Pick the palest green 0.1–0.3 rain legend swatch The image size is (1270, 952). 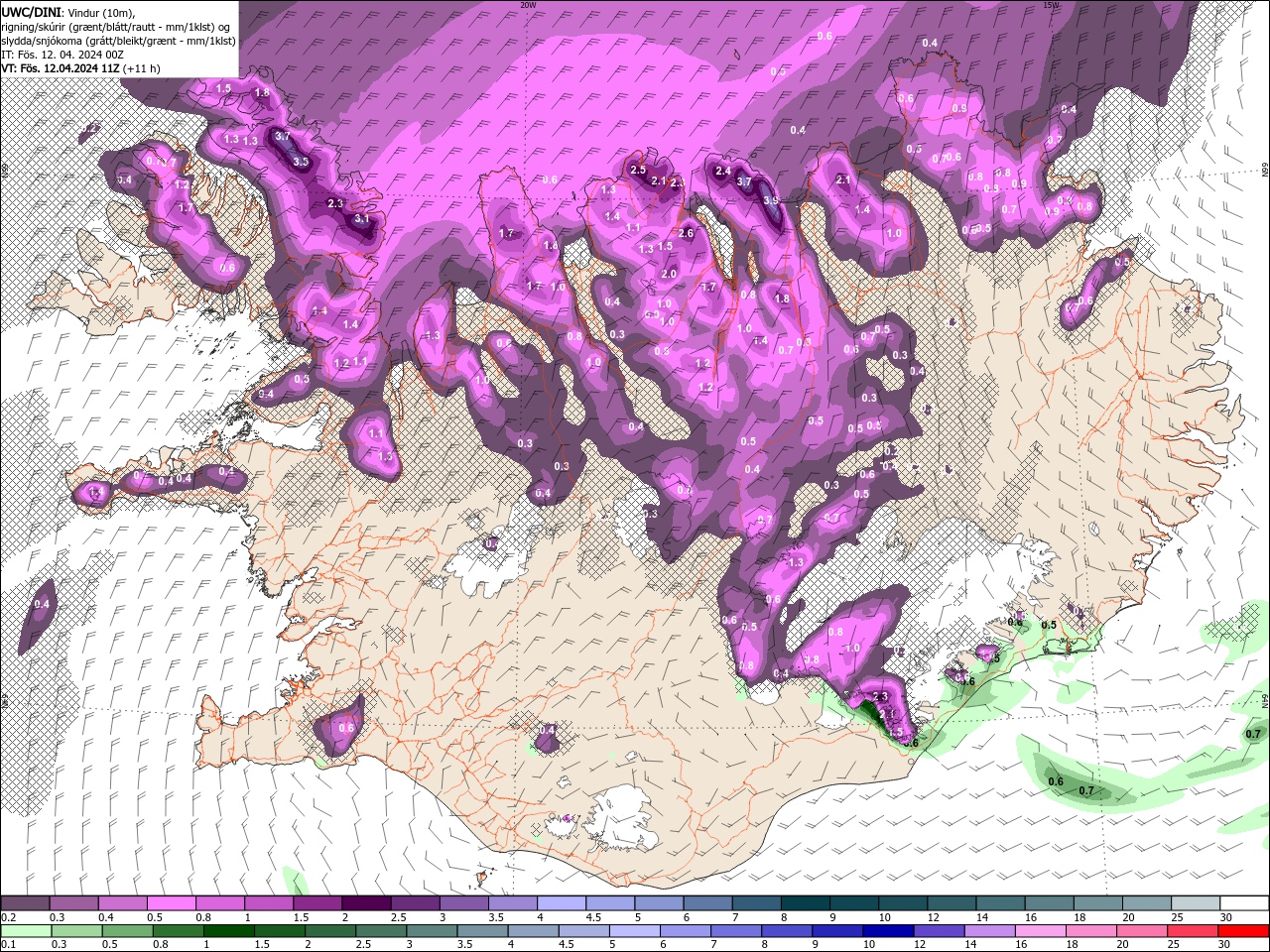tap(25, 931)
